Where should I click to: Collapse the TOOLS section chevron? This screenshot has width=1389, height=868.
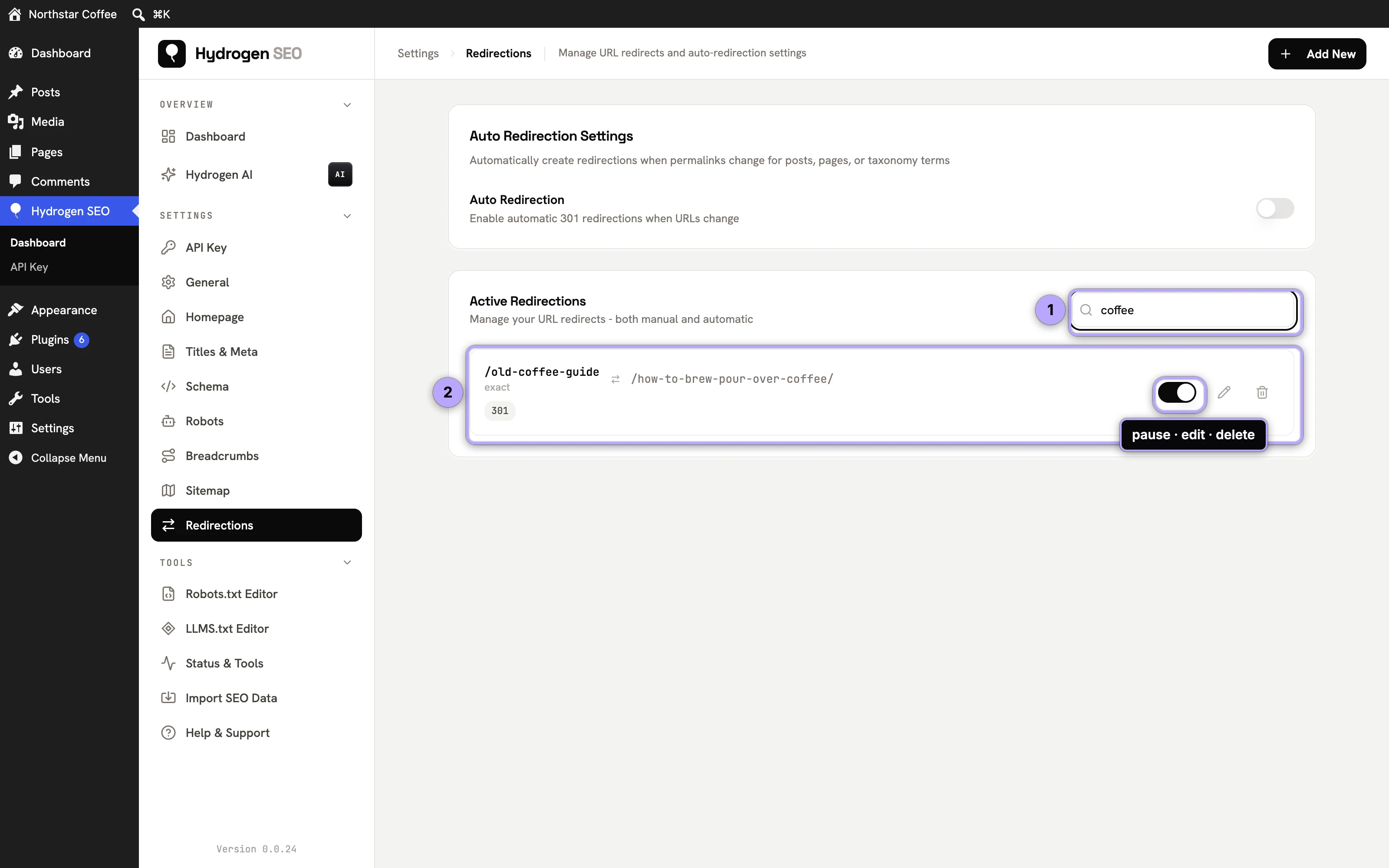(x=347, y=562)
